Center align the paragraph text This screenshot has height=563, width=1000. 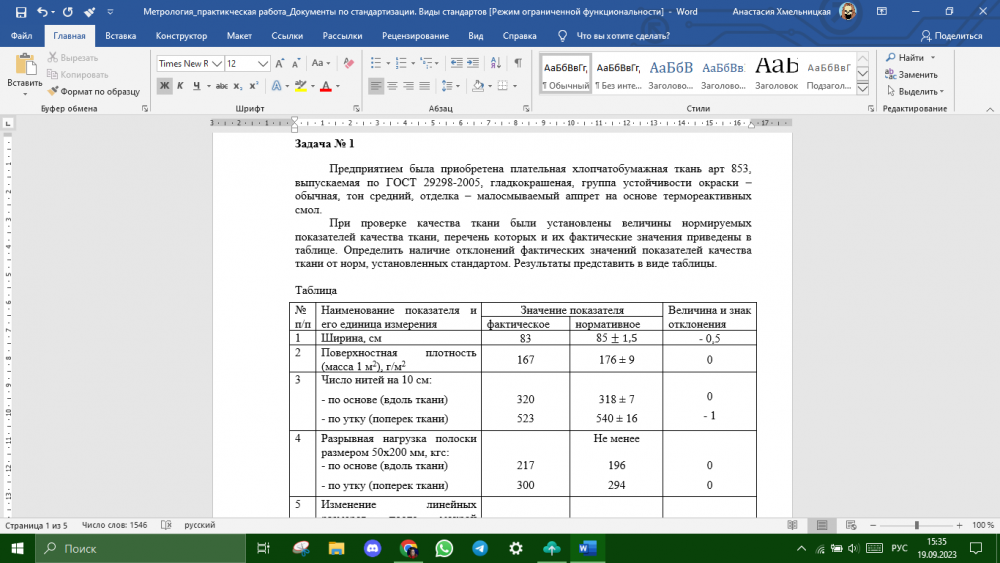pyautogui.click(x=394, y=86)
